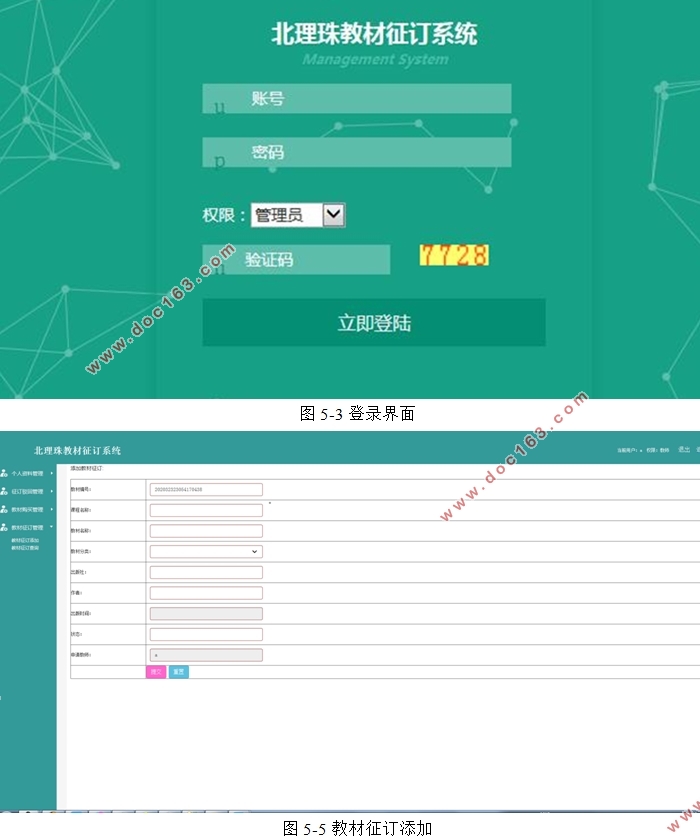Click the 状态 input field
Image resolution: width=700 pixels, height=838 pixels.
click(x=206, y=634)
